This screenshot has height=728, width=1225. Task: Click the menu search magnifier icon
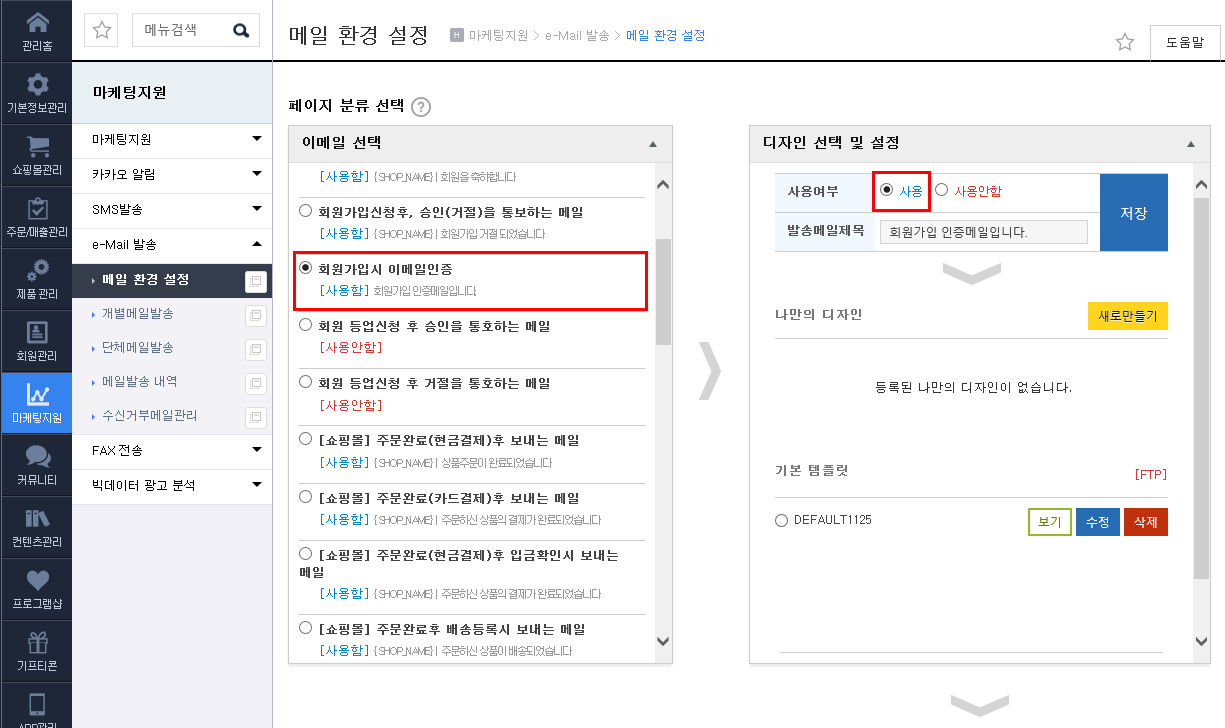tap(241, 30)
